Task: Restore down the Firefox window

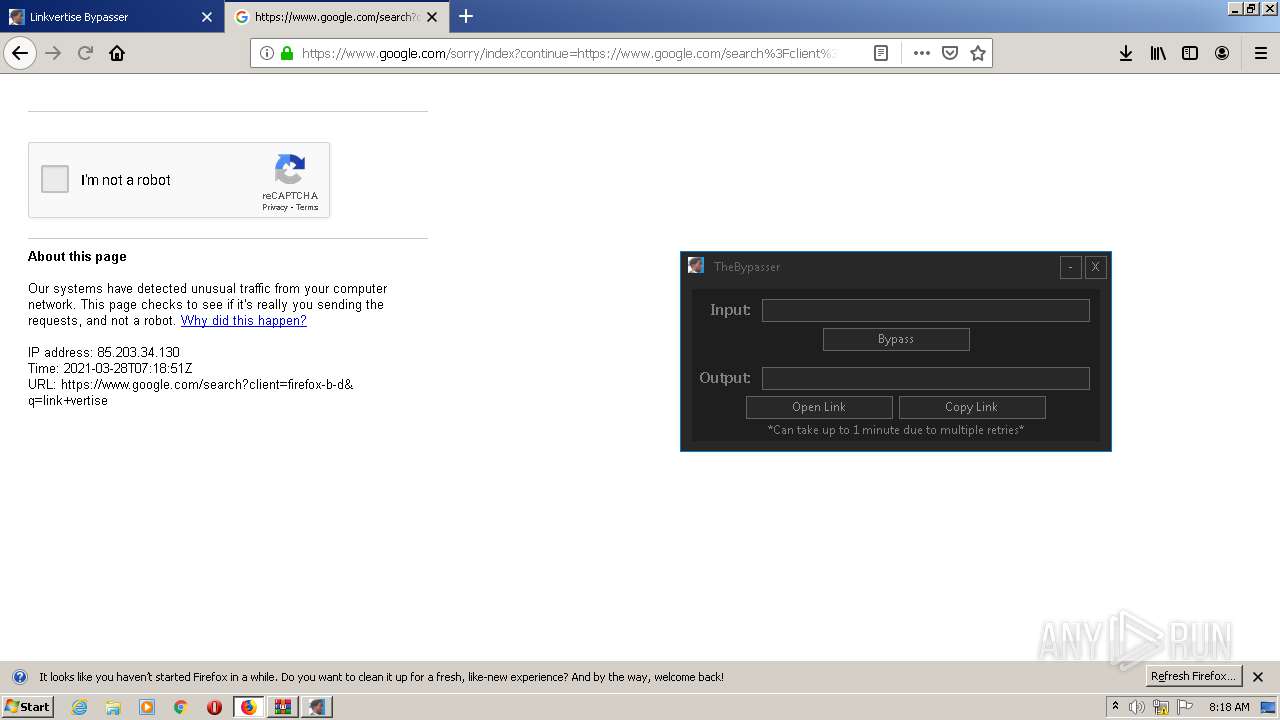Action: (x=1250, y=8)
